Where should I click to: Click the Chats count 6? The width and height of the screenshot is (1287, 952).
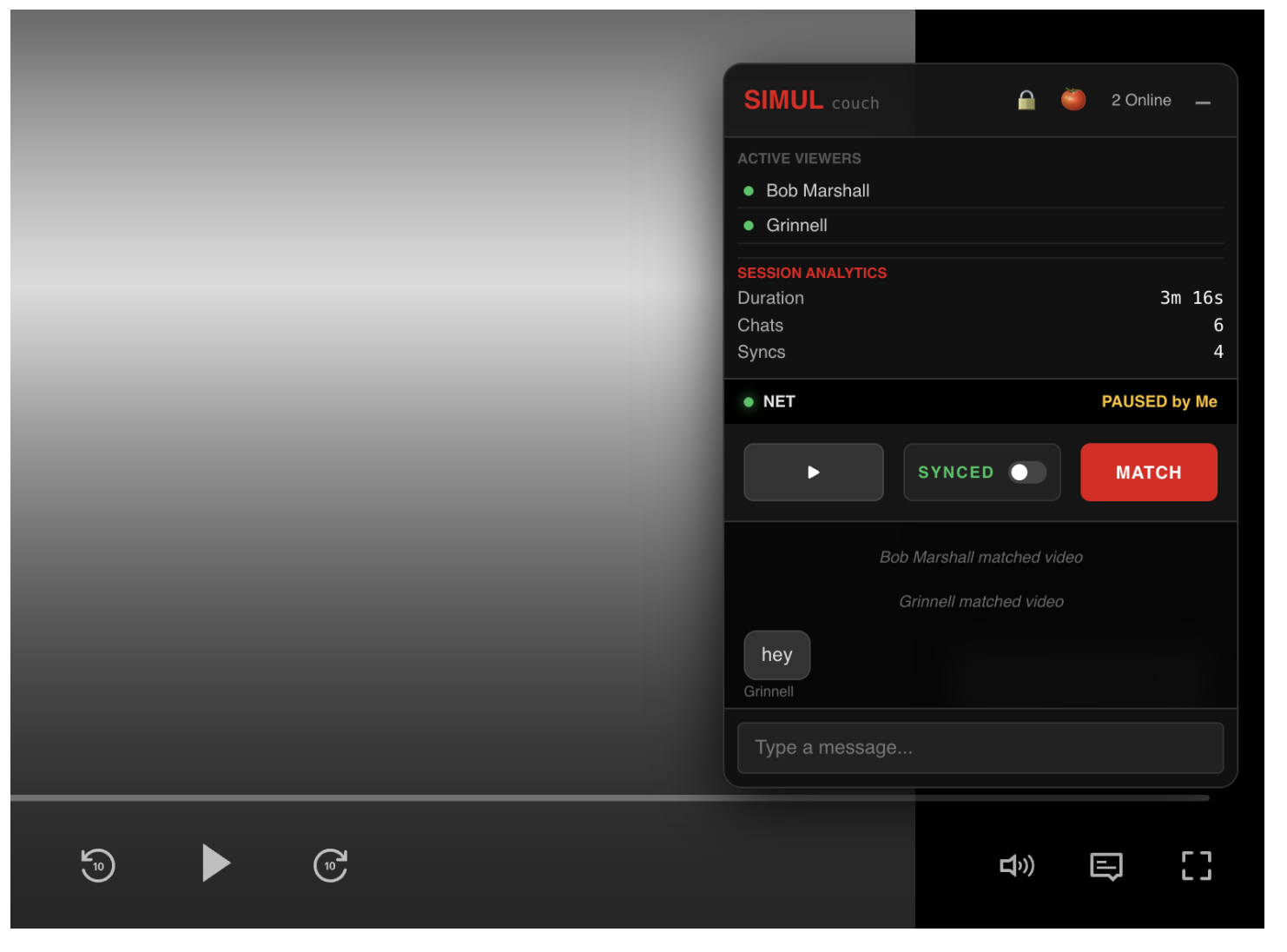click(1218, 325)
